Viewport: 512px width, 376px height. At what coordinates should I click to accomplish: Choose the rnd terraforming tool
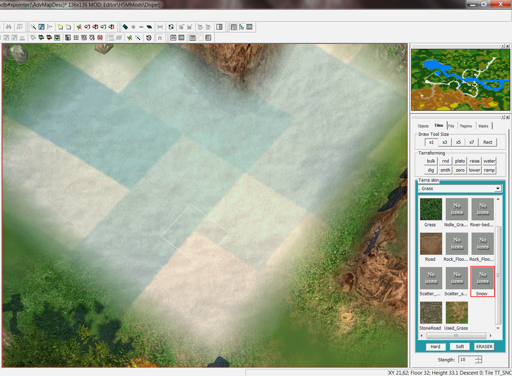(x=445, y=161)
